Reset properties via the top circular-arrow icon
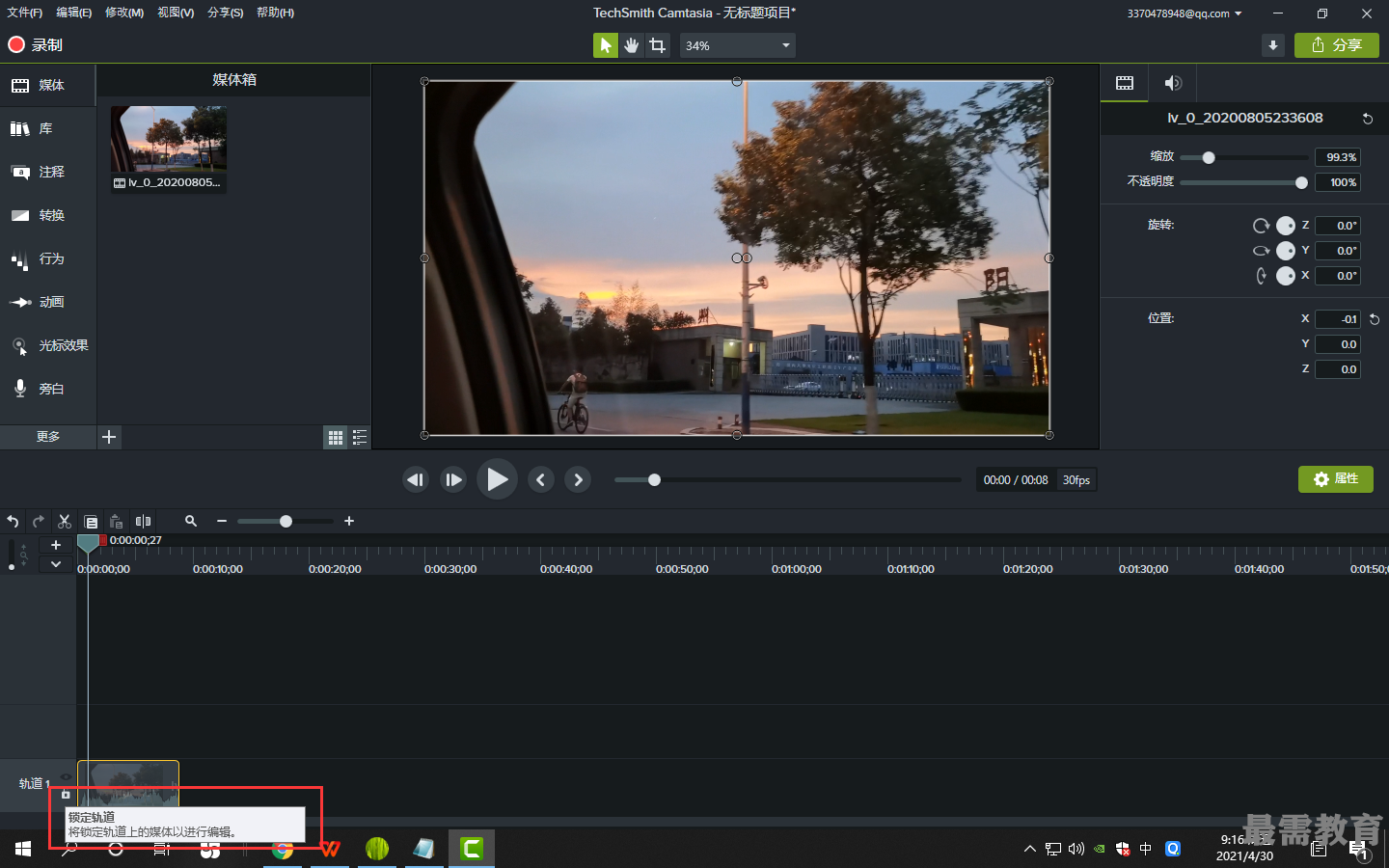 point(1367,118)
